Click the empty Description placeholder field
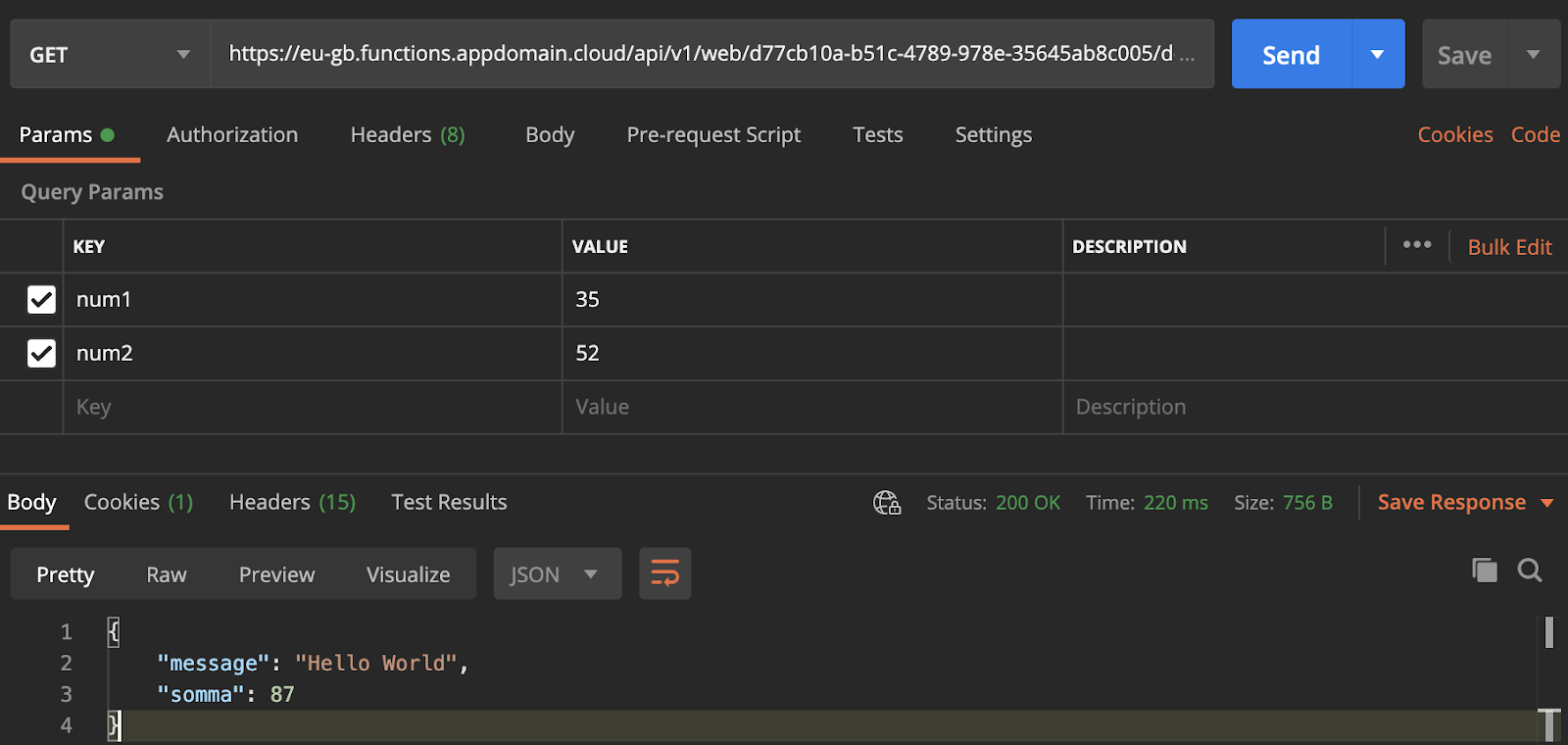 click(1315, 408)
